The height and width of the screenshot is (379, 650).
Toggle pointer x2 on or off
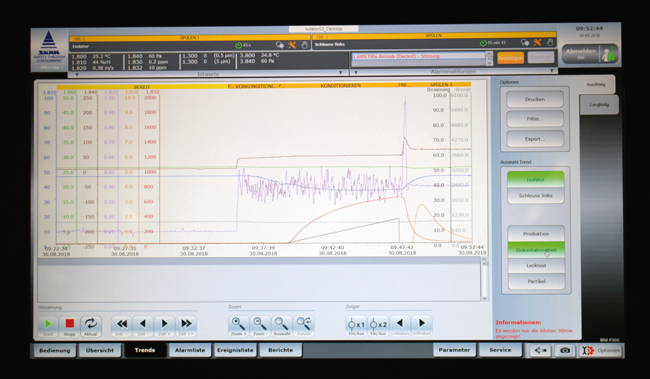point(378,326)
